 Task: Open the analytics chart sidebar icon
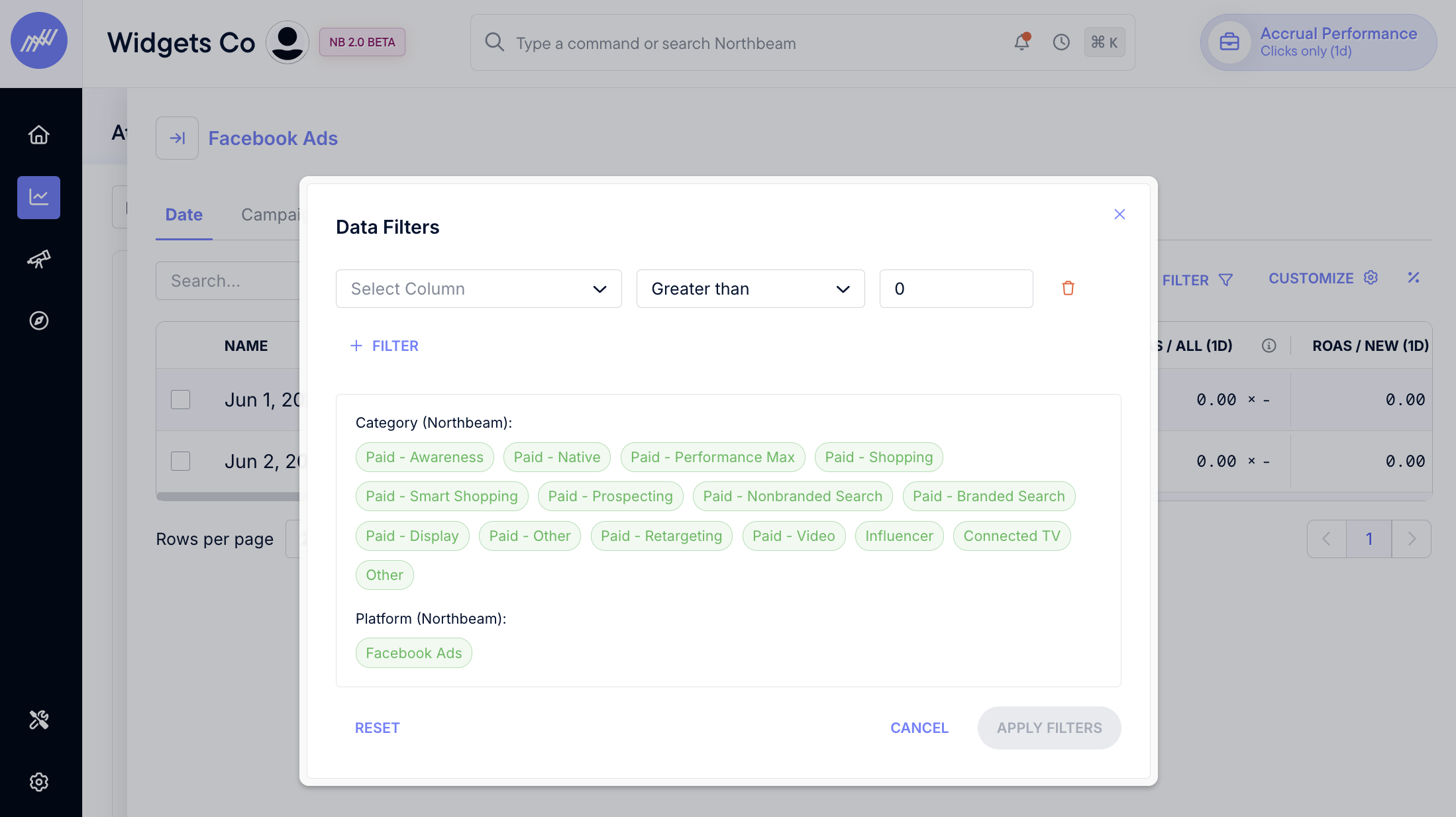tap(38, 197)
